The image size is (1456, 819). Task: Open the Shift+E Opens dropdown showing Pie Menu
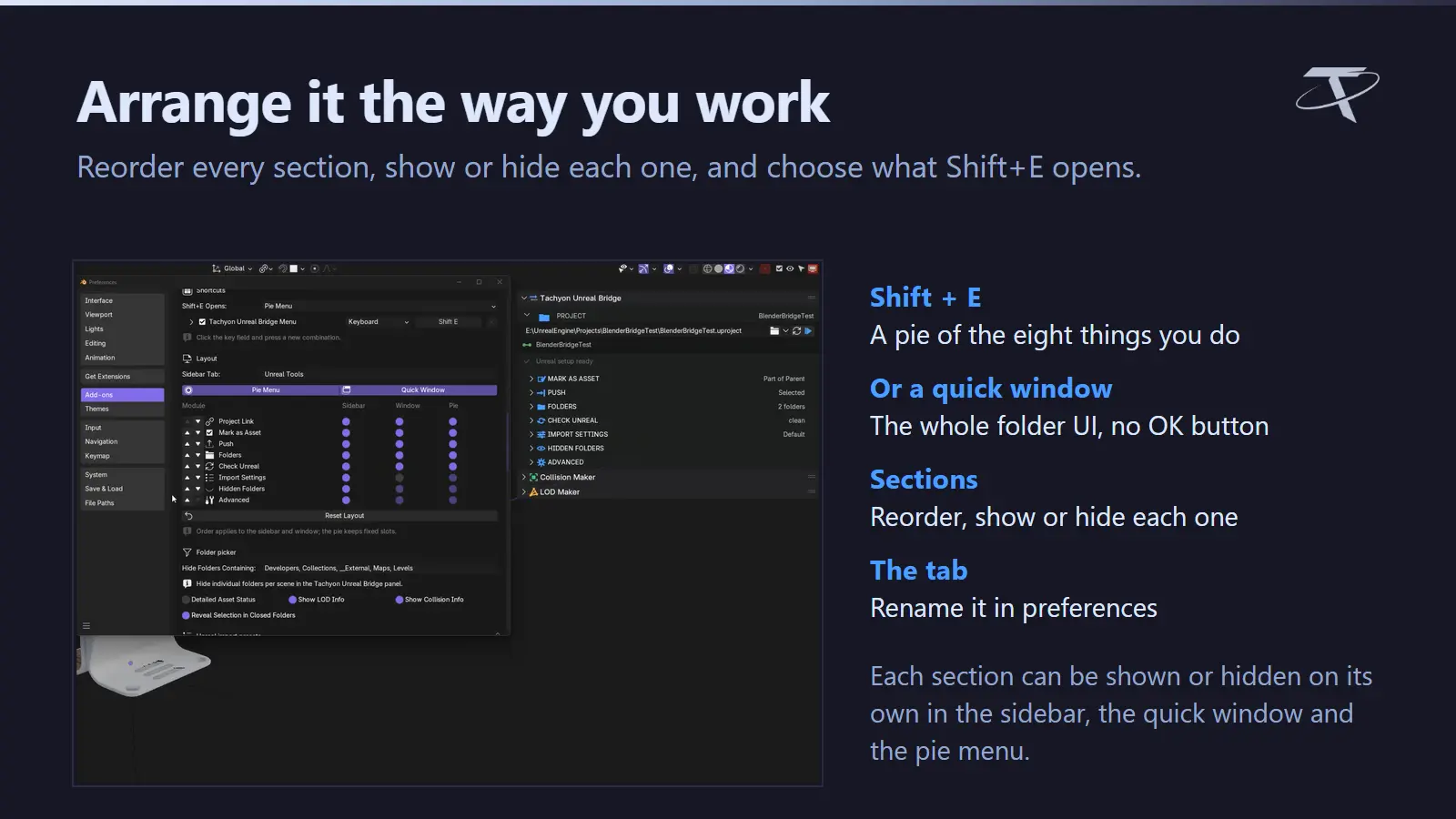[x=379, y=306]
